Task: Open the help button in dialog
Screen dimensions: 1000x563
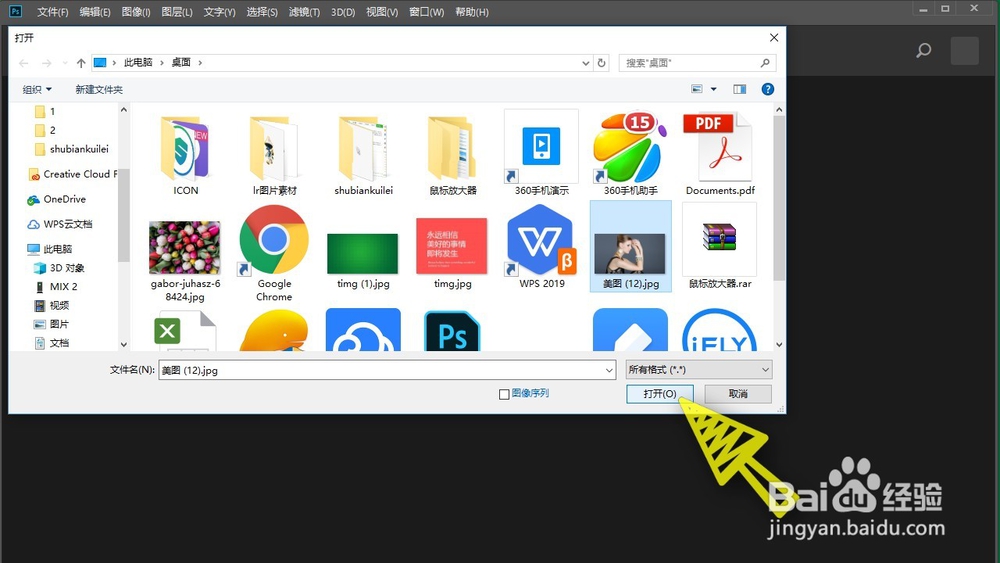Action: point(768,89)
